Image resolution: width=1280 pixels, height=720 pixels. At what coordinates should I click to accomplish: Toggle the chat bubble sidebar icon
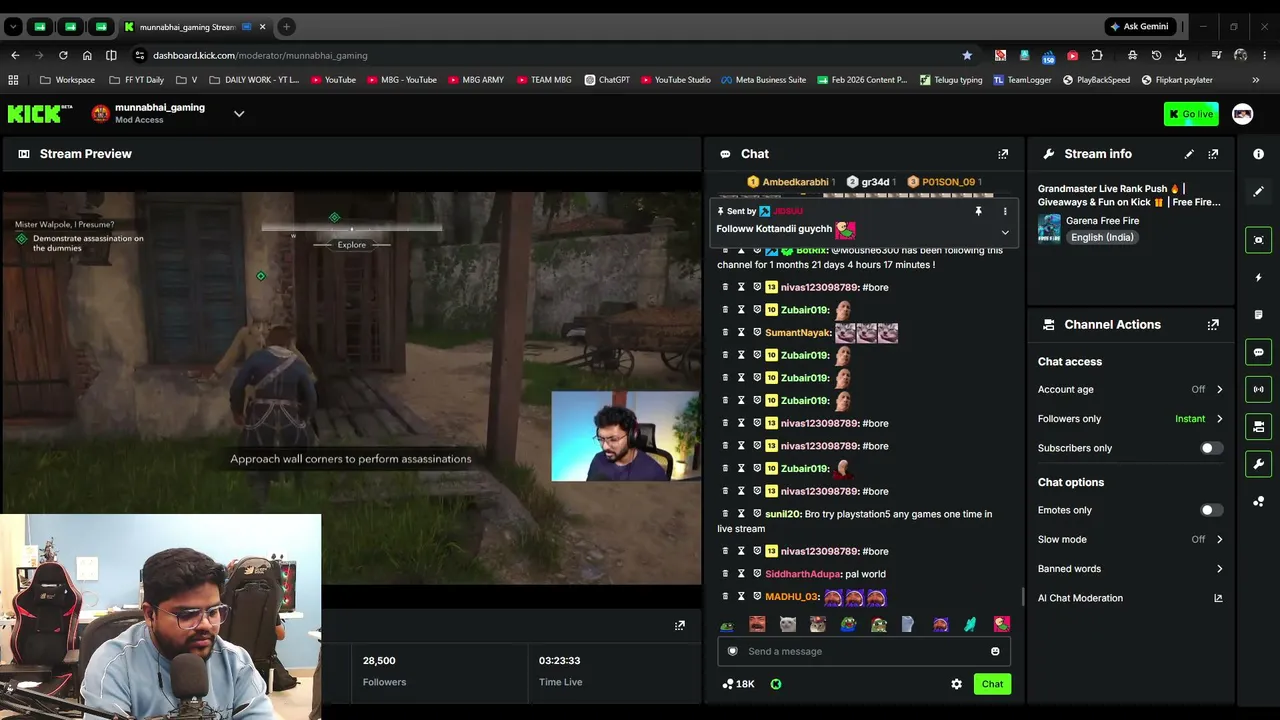[1258, 352]
